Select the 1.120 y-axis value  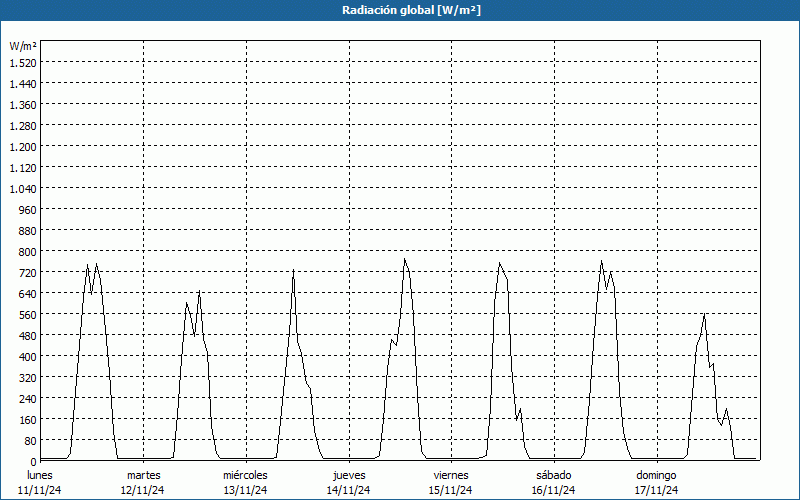(x=23, y=168)
